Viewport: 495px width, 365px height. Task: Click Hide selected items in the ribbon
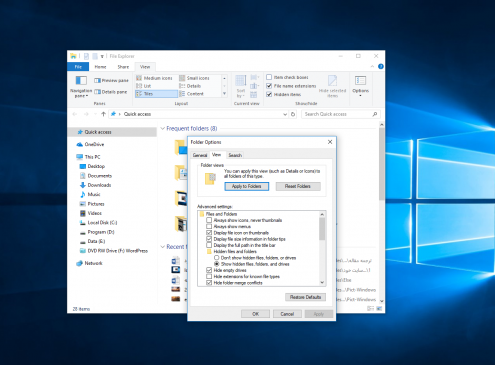(x=332, y=86)
